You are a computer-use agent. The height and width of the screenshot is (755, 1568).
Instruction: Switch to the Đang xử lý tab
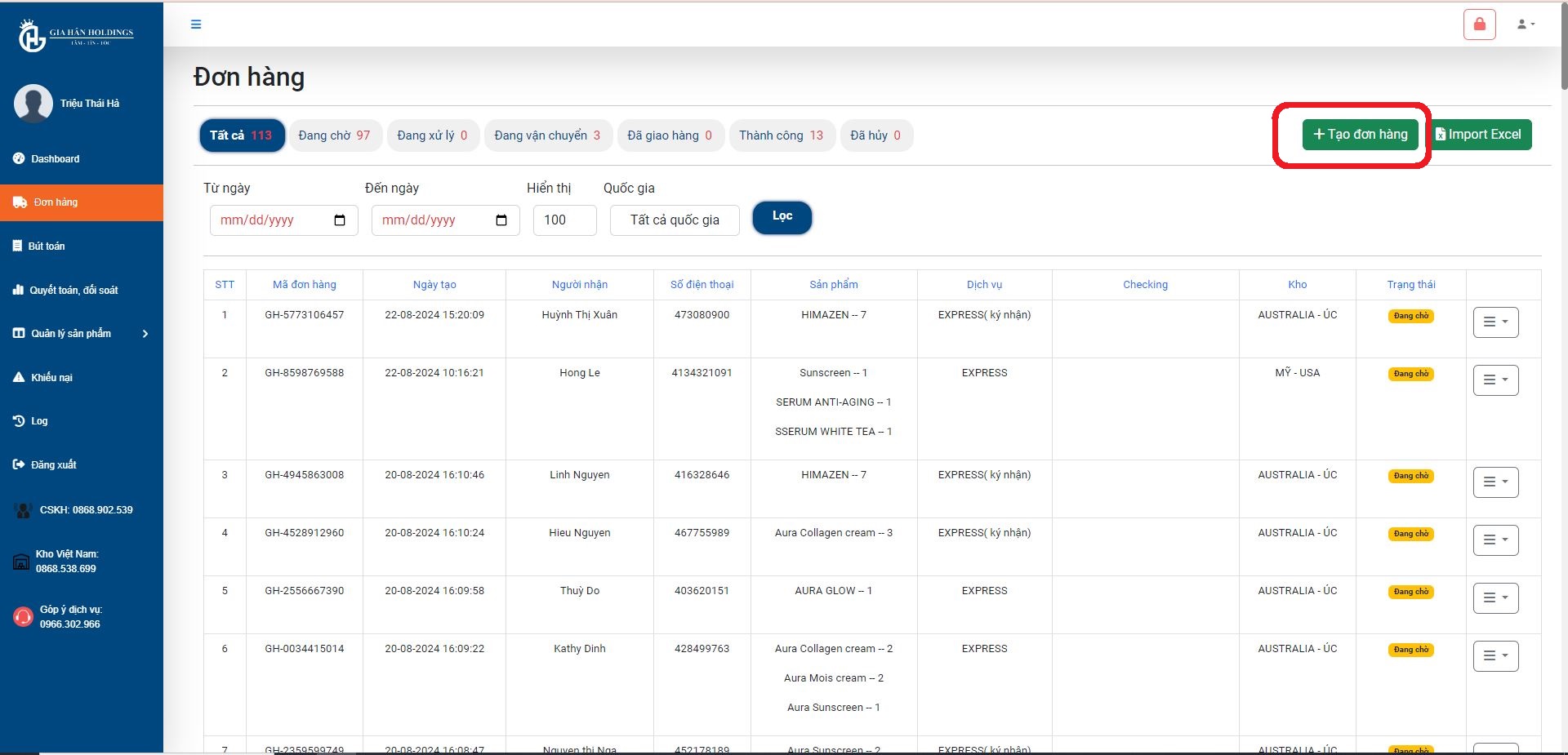click(432, 135)
